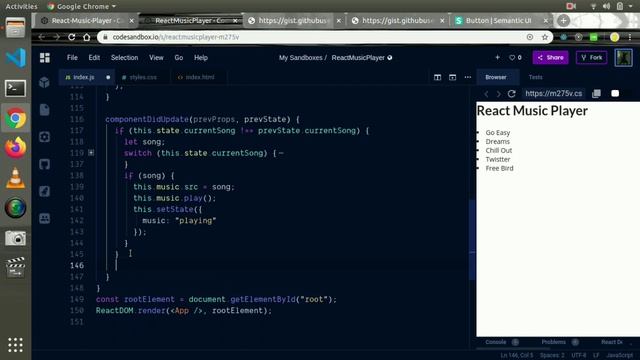Open the Deployment rocket icon in sidebar
The image size is (640, 360).
click(44, 191)
